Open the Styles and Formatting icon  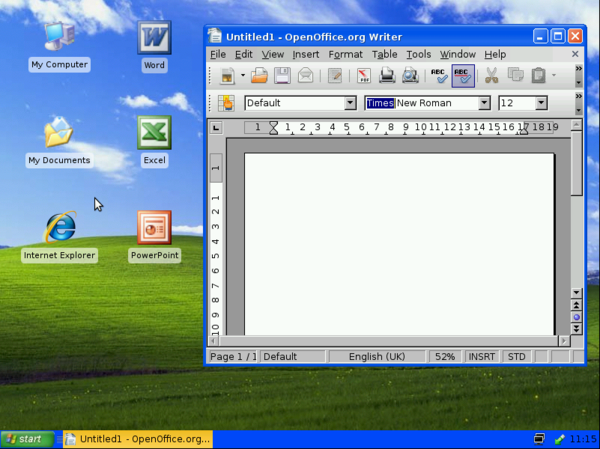(x=226, y=103)
